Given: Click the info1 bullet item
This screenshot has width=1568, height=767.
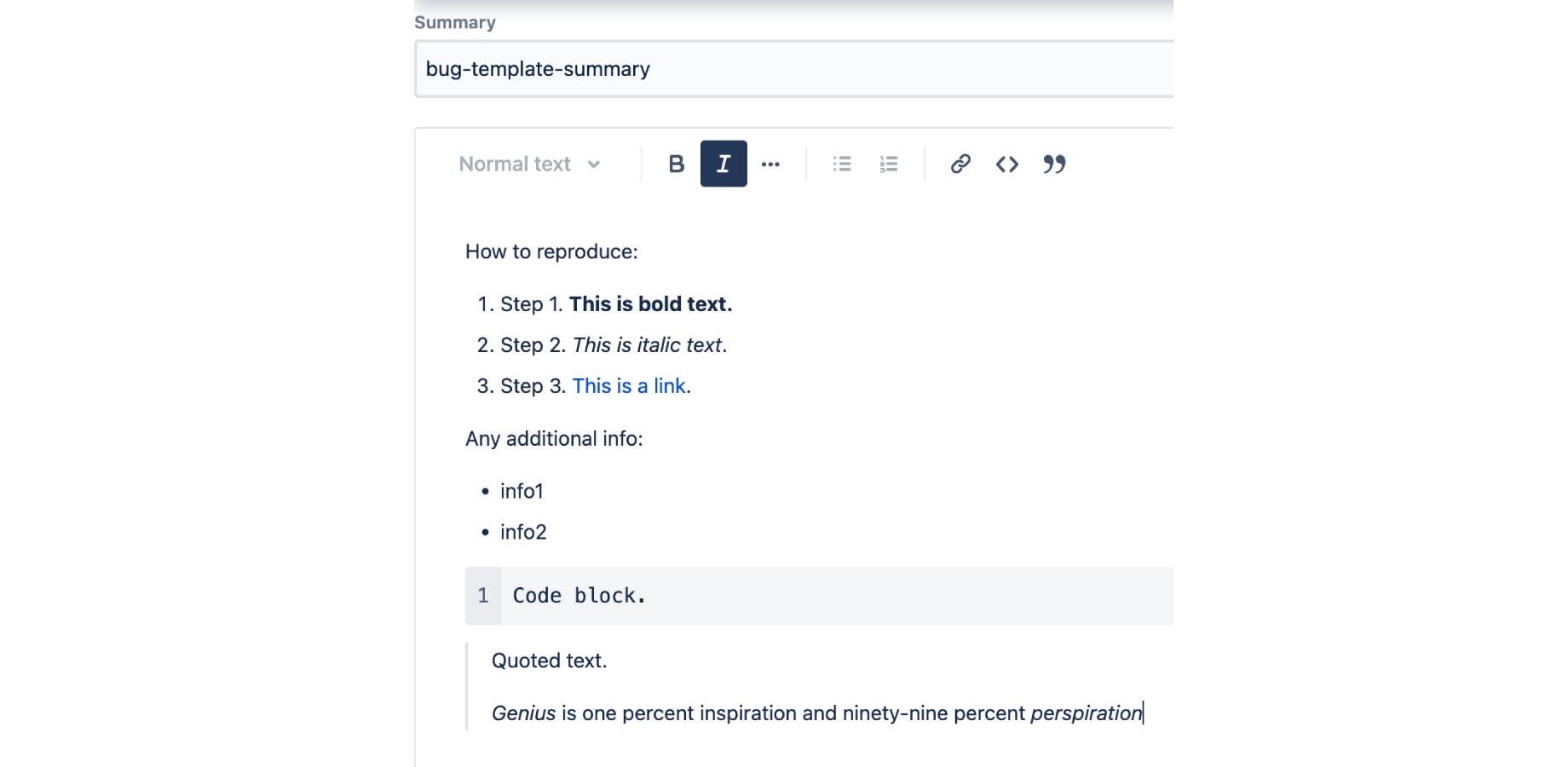Looking at the screenshot, I should pyautogui.click(x=522, y=491).
